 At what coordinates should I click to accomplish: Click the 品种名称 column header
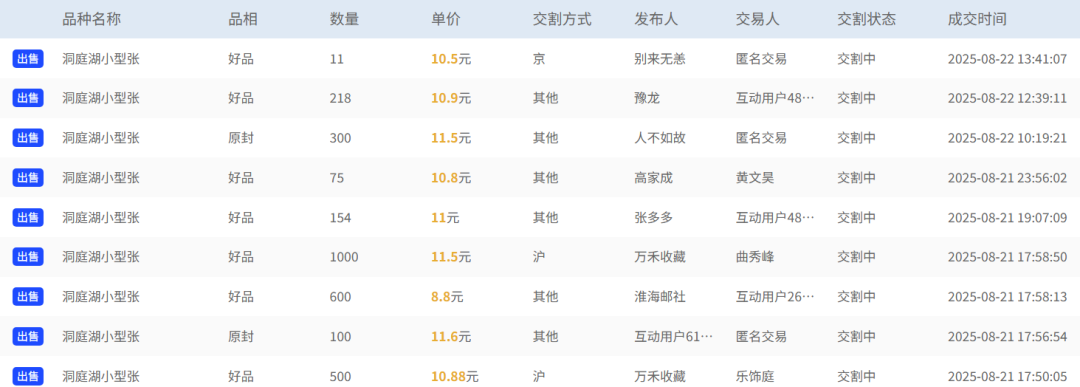tap(91, 19)
